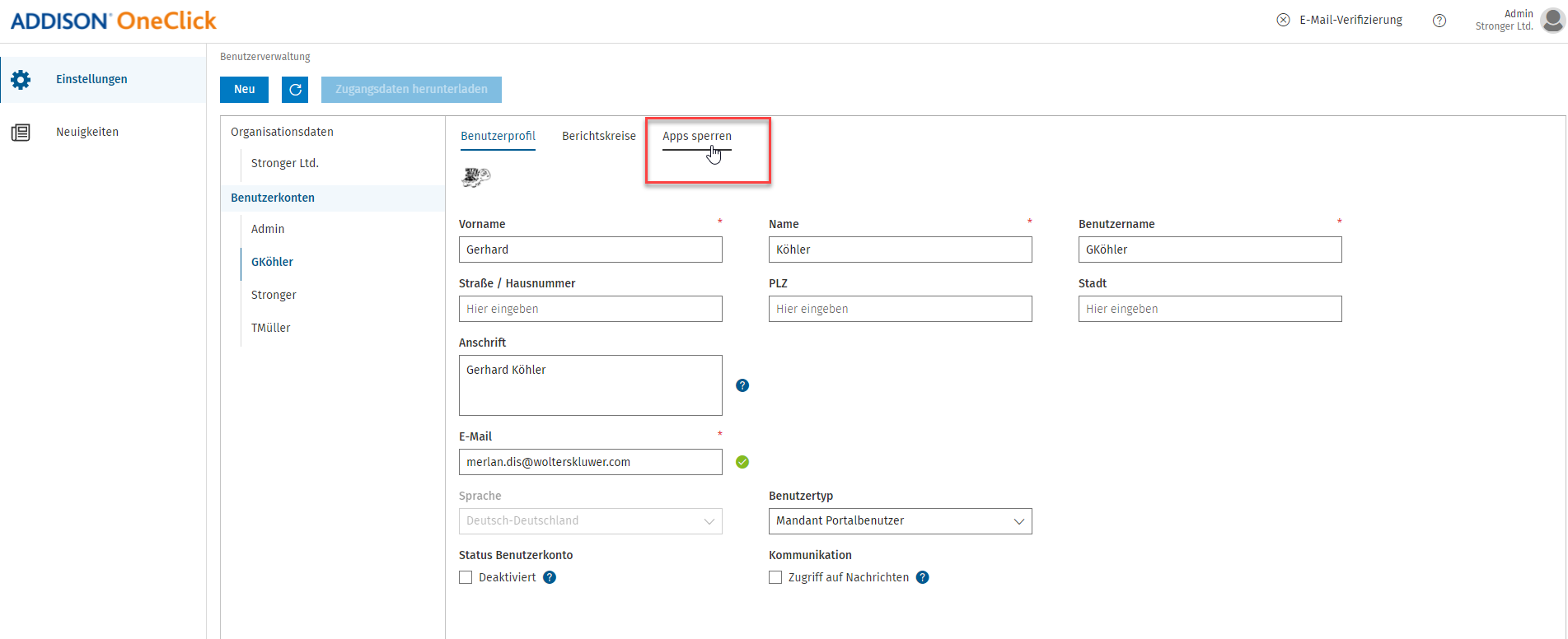Open E-Mail-Verifizierung link in header
1568x639 pixels.
tap(1350, 21)
